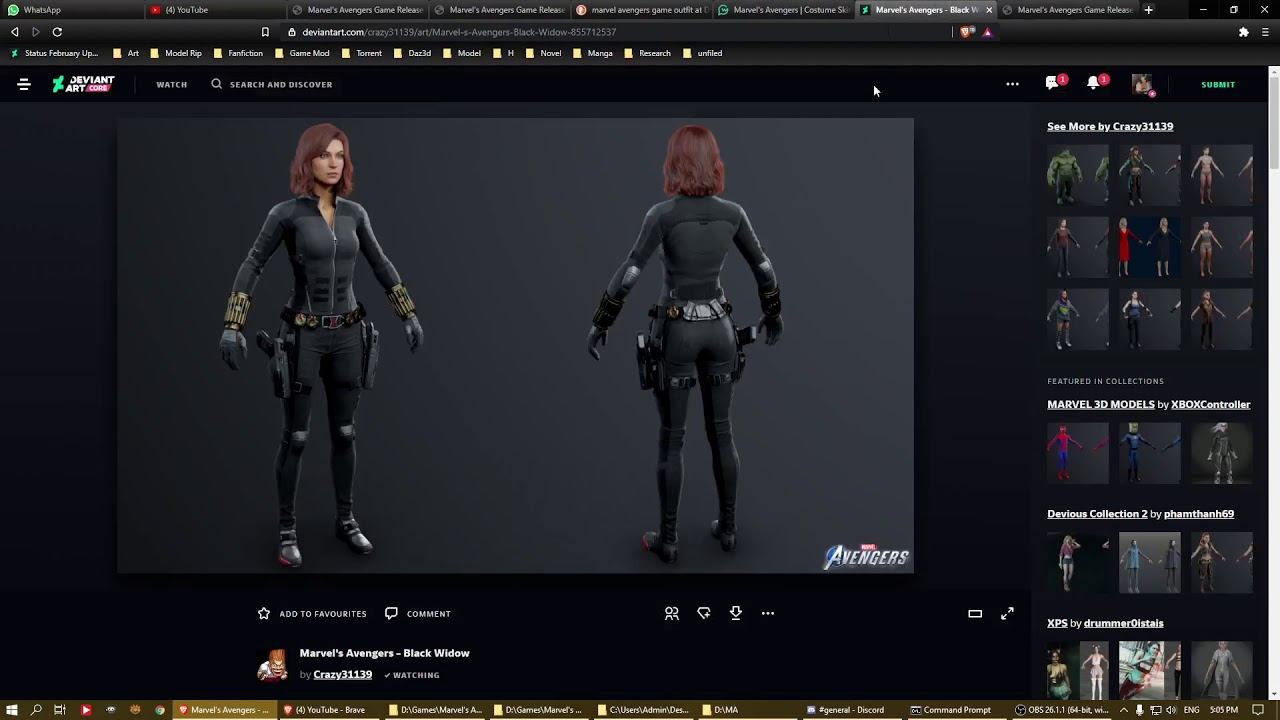Open the Game Mod bookmarks folder
The image size is (1280, 720).
302,53
